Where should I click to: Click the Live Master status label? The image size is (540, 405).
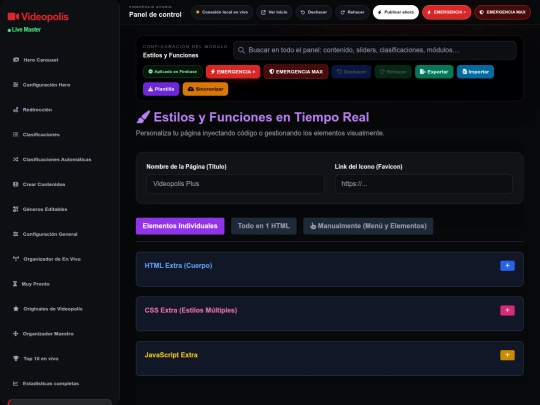tap(24, 30)
